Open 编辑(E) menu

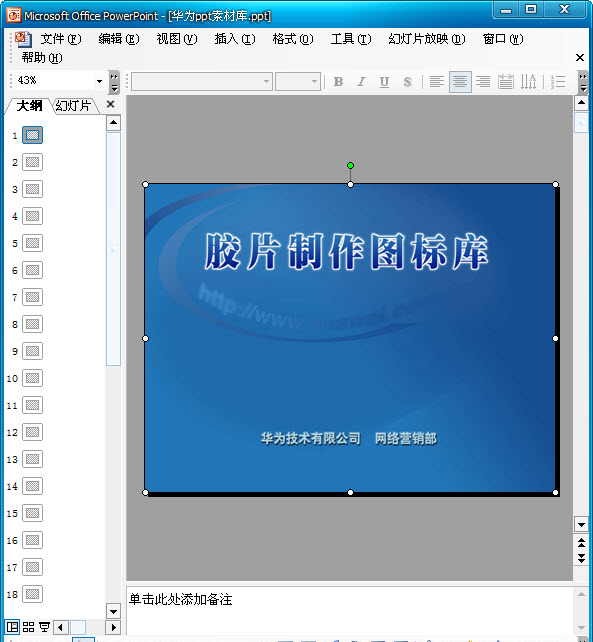119,39
